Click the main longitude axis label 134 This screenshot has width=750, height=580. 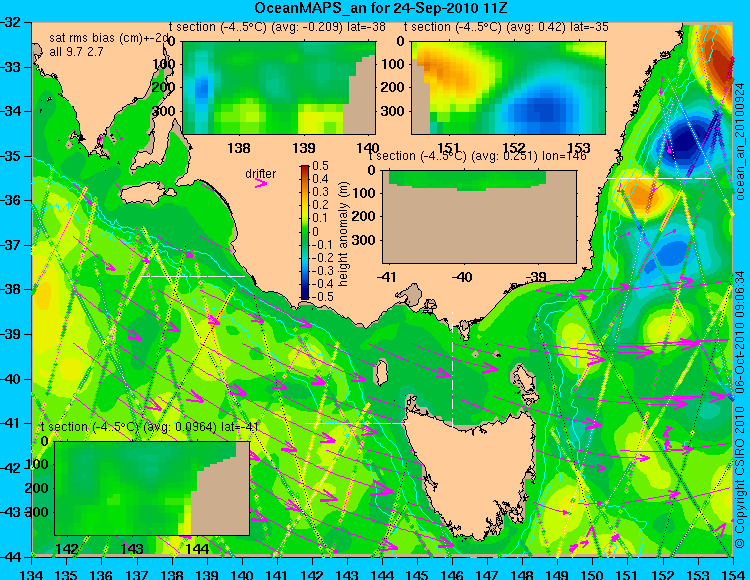pyautogui.click(x=32, y=574)
